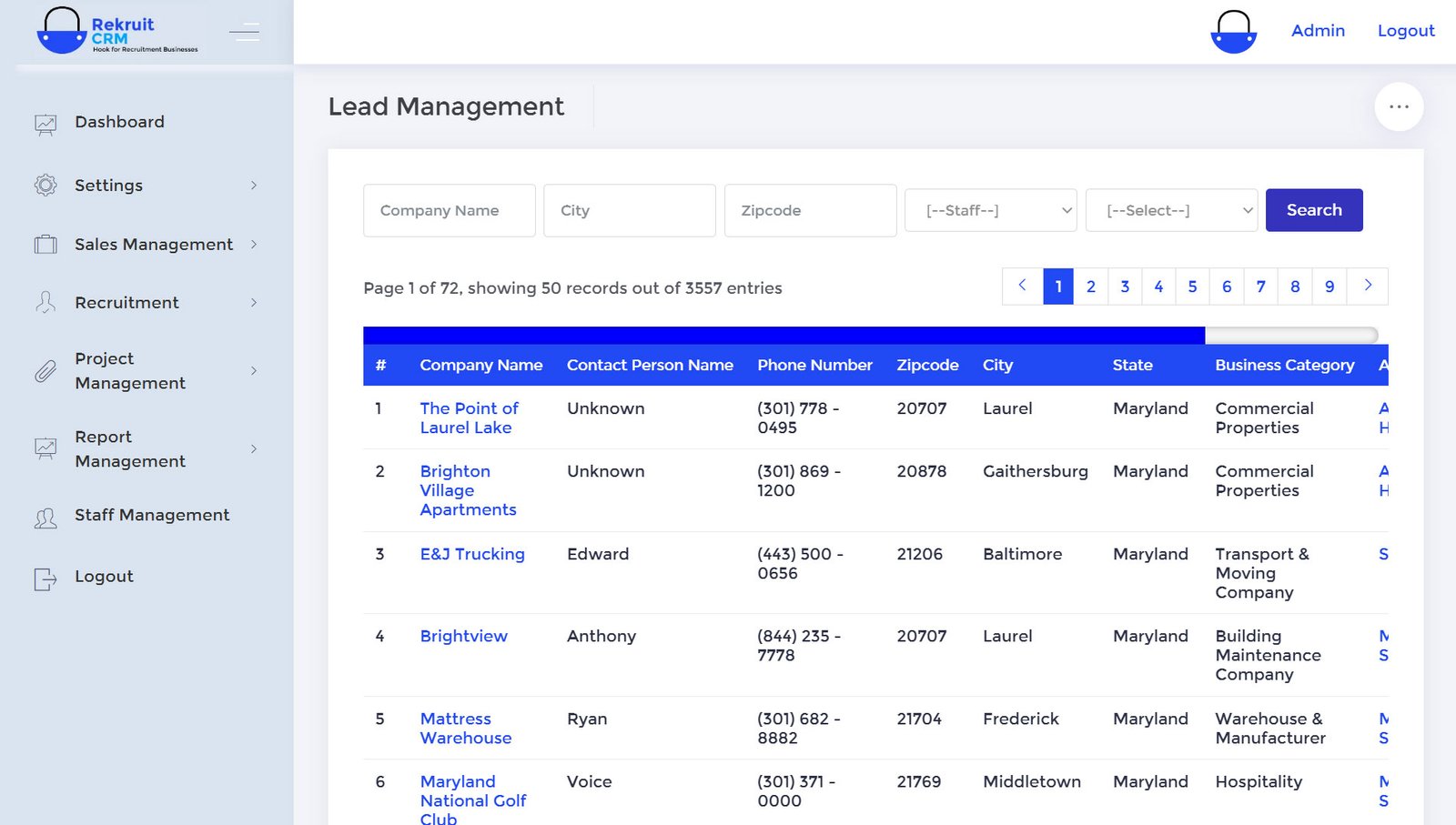Open The Point of Laurel Lake

[469, 418]
